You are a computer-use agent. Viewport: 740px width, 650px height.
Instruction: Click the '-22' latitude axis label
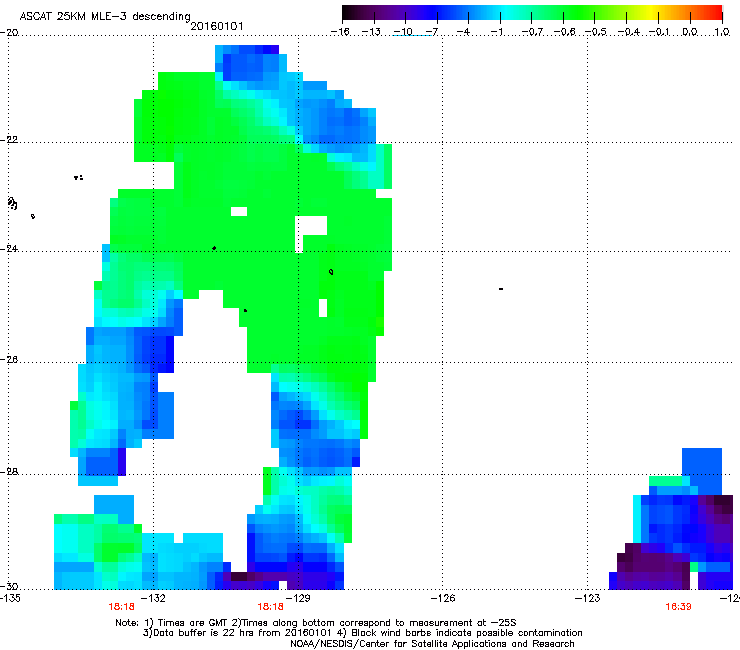[9, 140]
